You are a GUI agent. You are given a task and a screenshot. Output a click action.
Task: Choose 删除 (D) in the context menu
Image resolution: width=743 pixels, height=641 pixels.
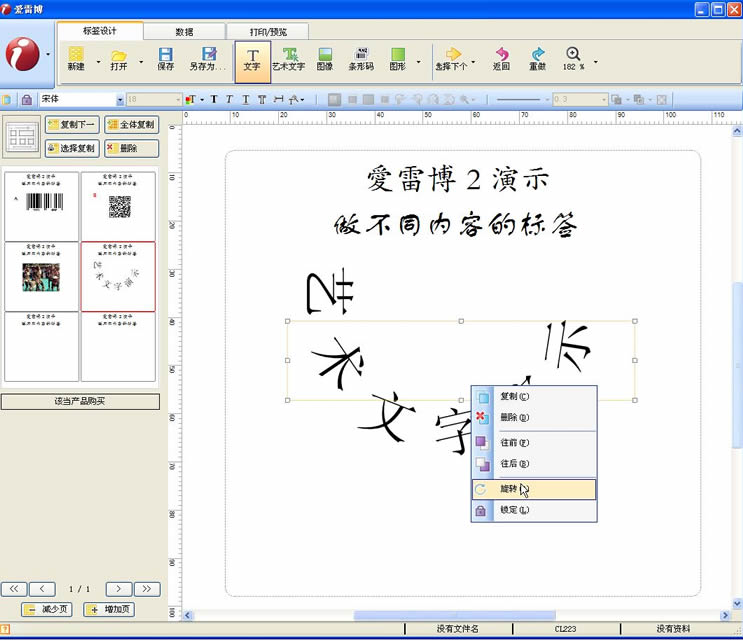pyautogui.click(x=534, y=417)
